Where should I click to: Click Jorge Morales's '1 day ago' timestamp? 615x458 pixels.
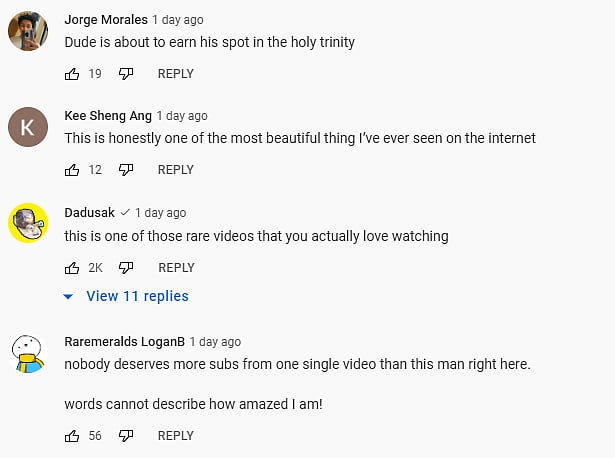point(178,20)
